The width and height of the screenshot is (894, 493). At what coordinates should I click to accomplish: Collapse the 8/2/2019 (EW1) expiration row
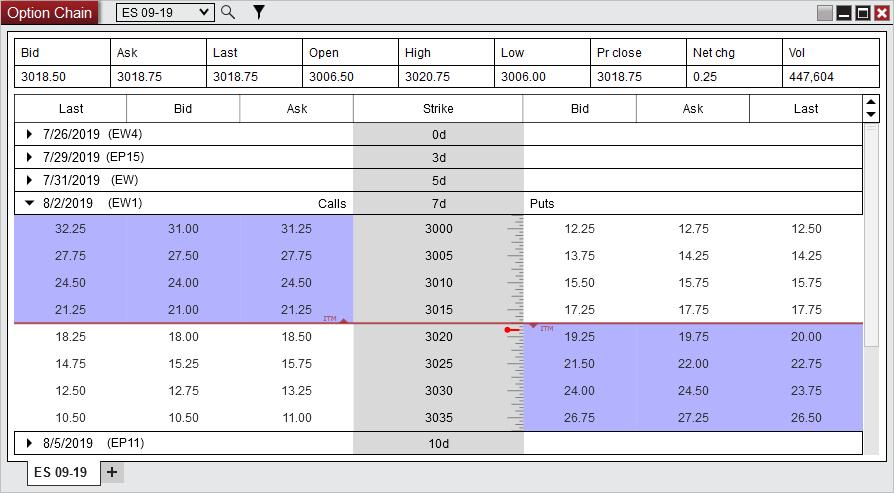[x=30, y=203]
